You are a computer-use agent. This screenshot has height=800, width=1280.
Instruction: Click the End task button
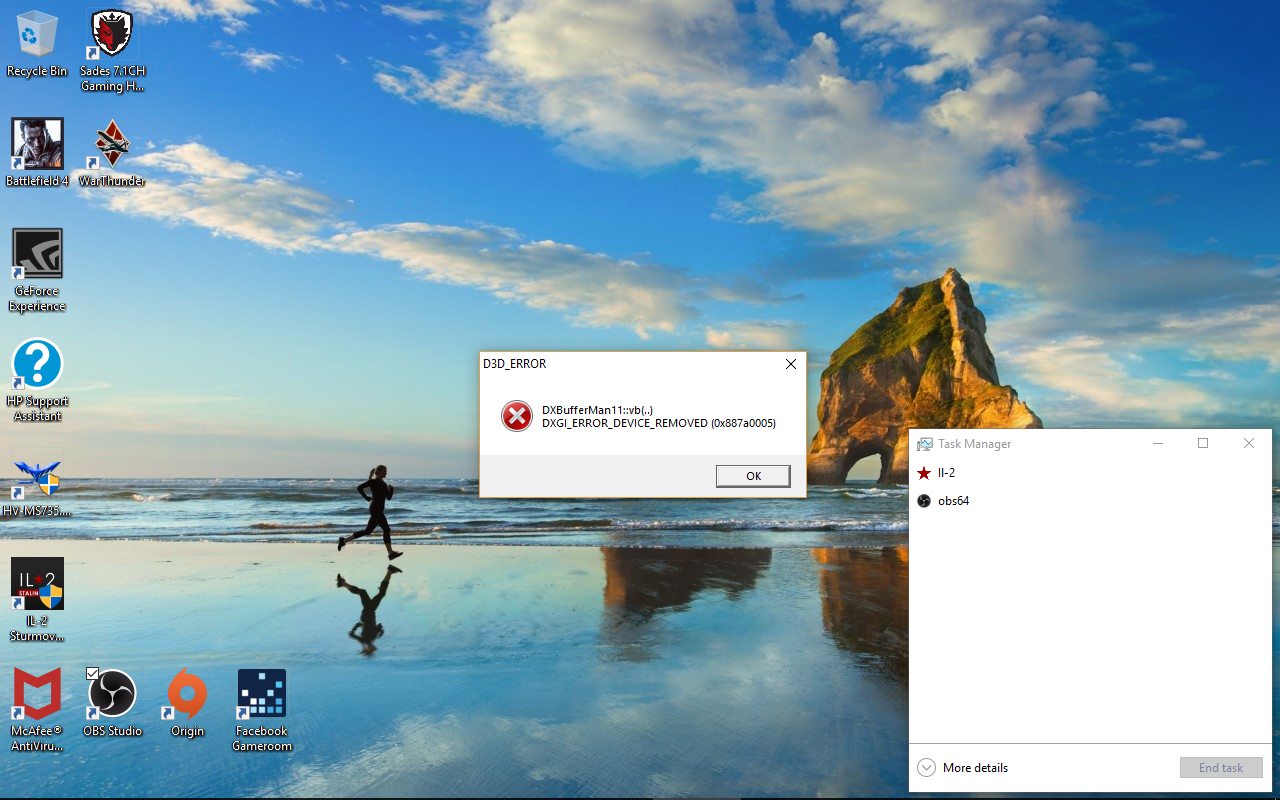(1221, 768)
